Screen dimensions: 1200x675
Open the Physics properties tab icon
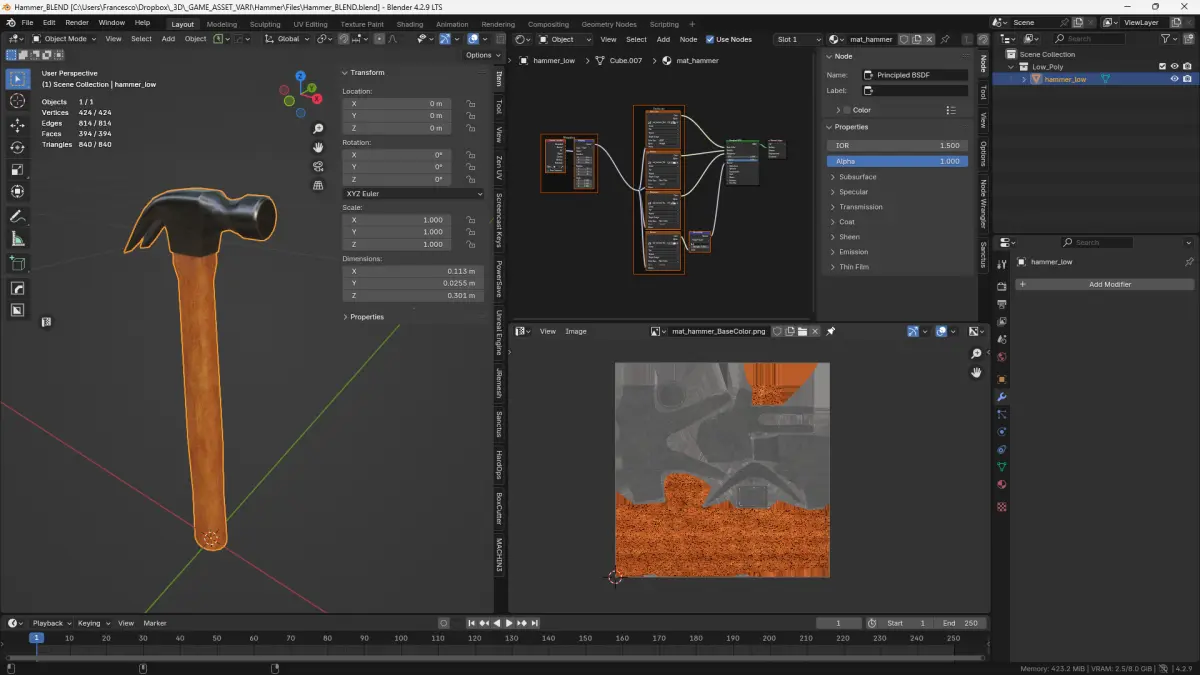[1002, 432]
